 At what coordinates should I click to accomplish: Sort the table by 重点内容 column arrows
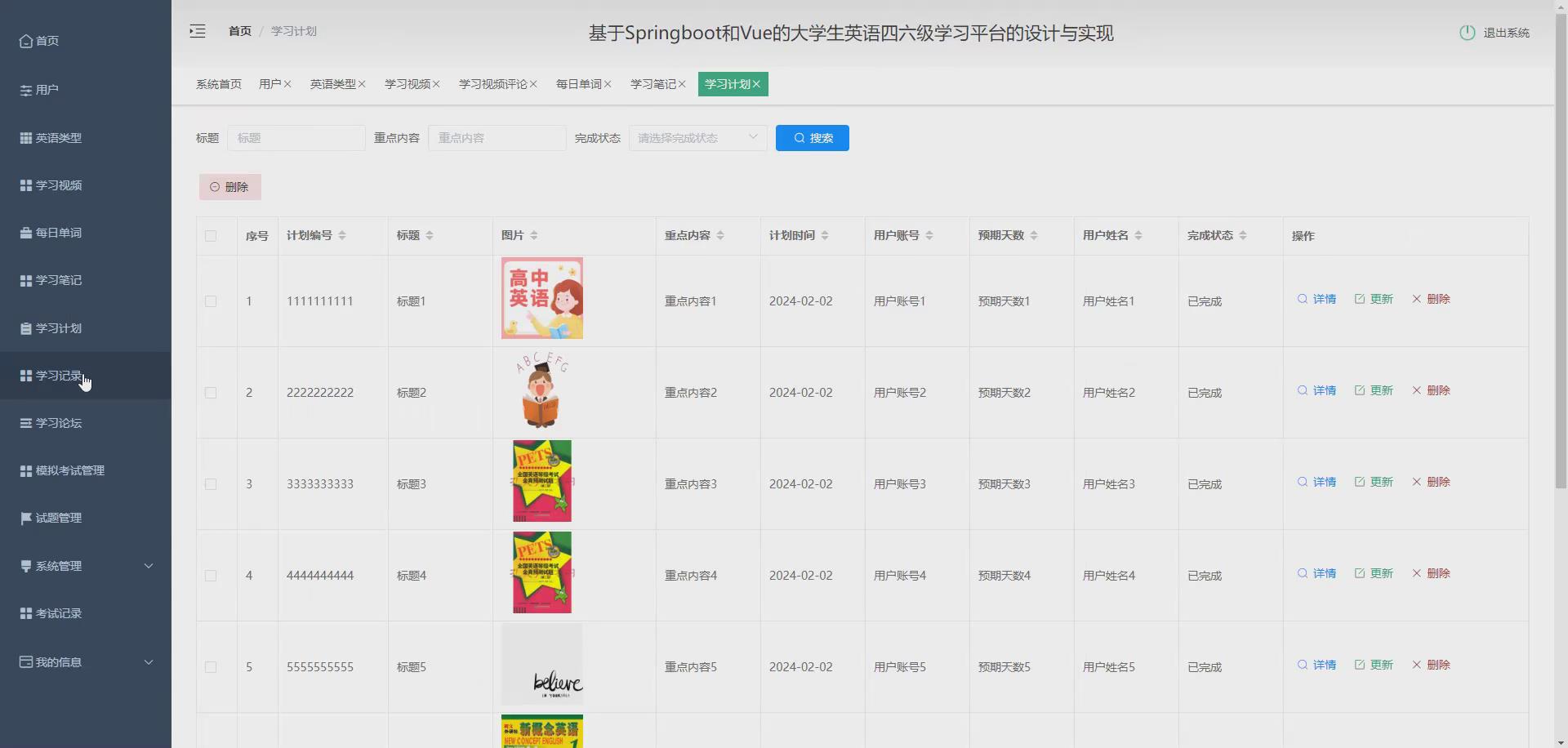pyautogui.click(x=720, y=235)
